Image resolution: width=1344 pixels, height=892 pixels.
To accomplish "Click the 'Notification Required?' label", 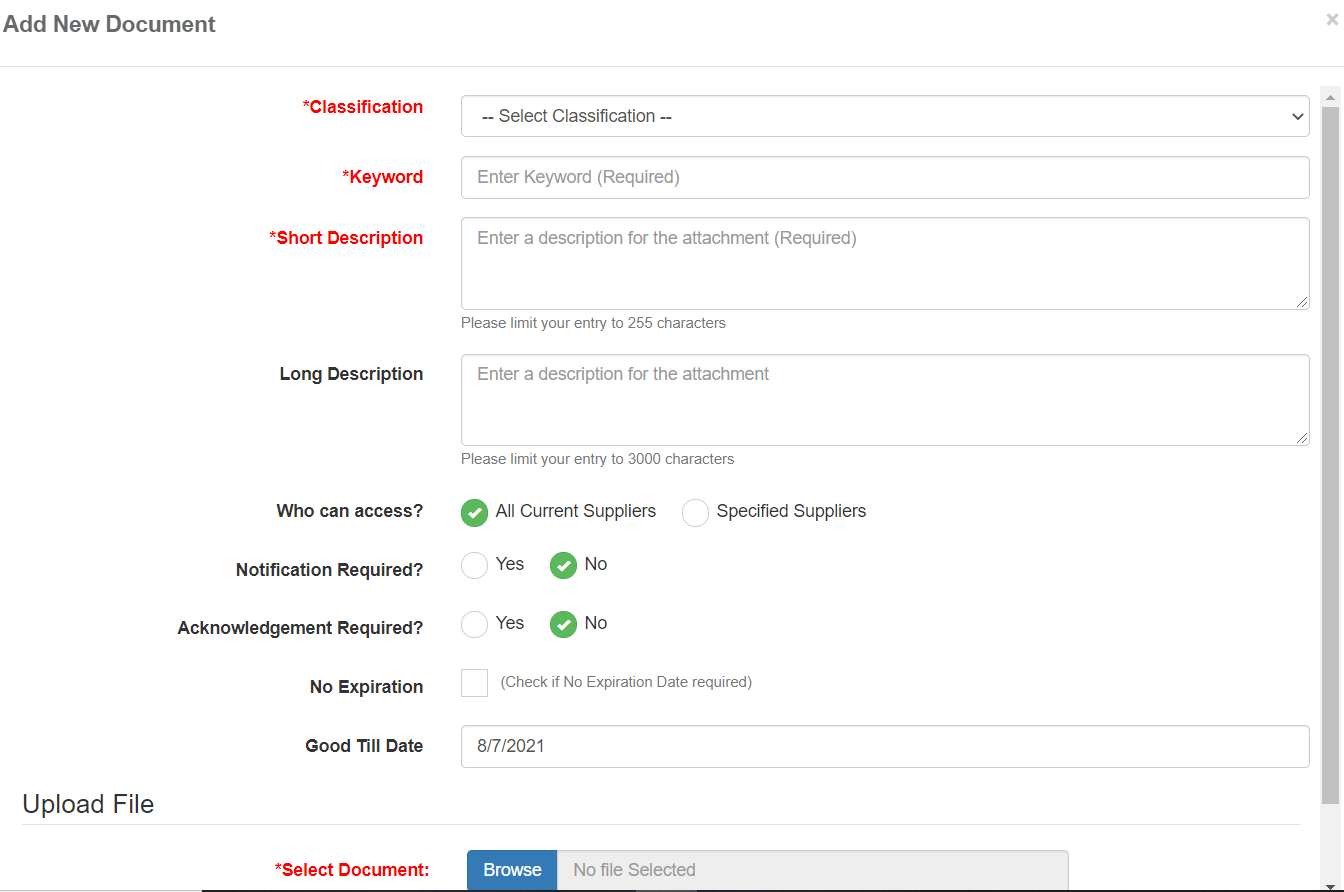I will click(330, 570).
